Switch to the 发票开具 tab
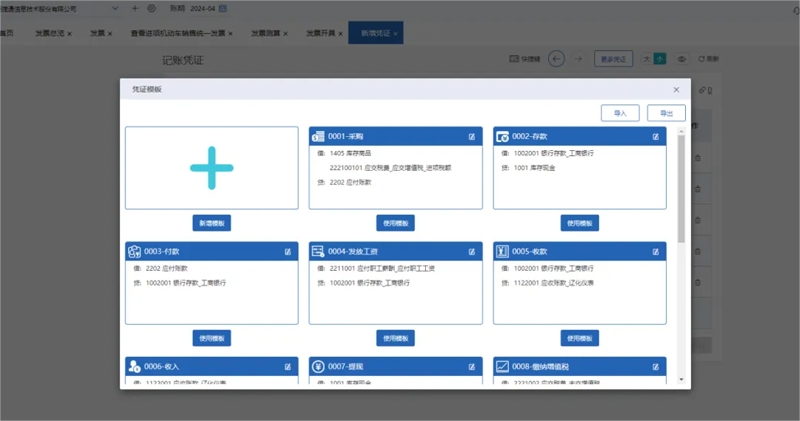Image resolution: width=800 pixels, height=421 pixels. coord(320,33)
